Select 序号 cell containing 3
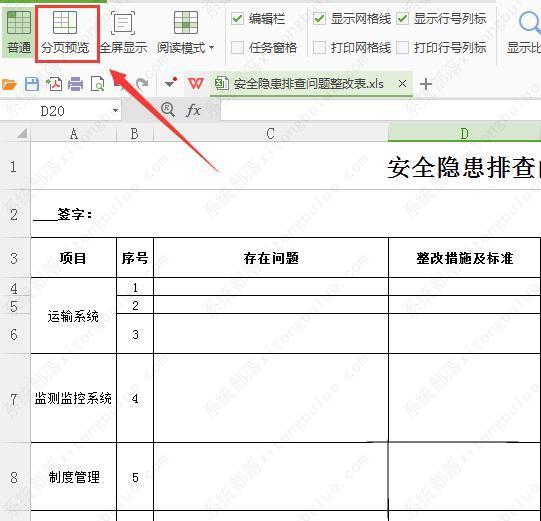 coord(135,334)
